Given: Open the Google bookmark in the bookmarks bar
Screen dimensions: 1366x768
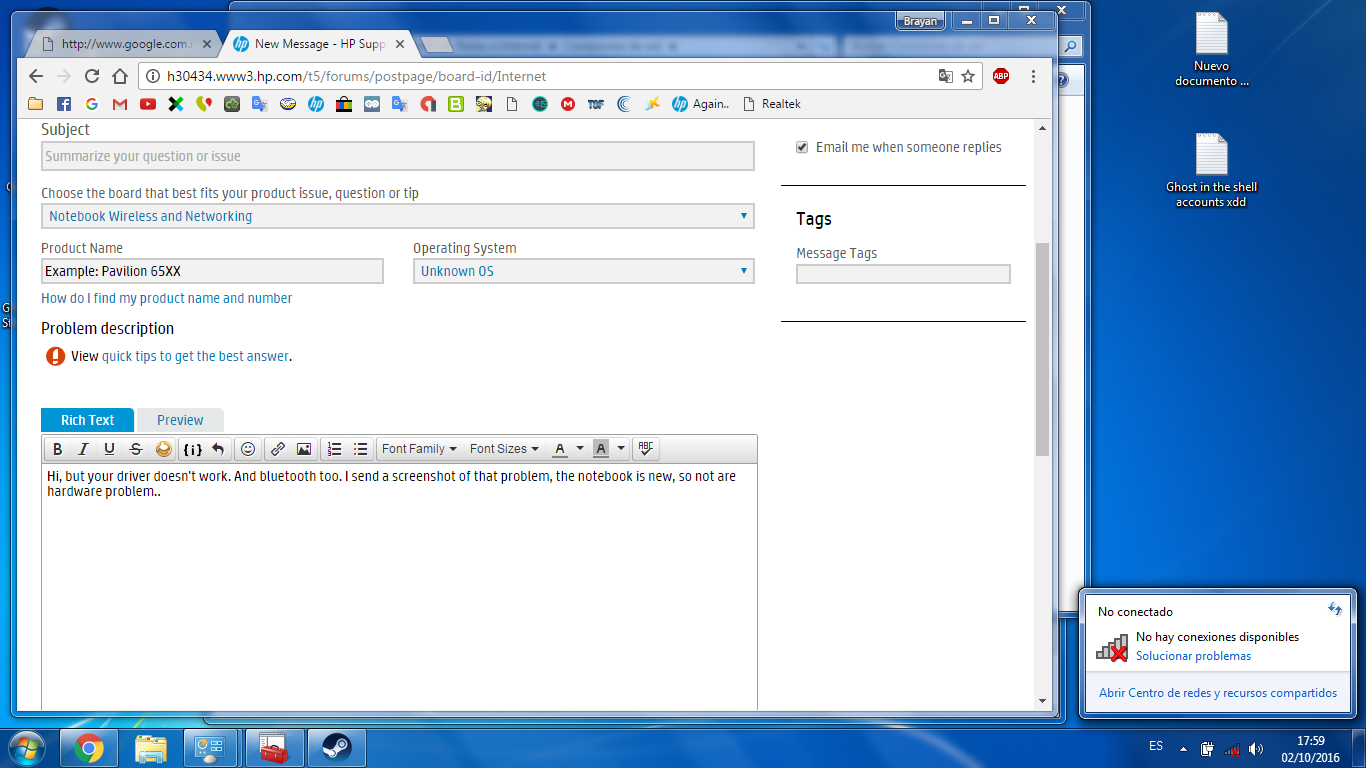Looking at the screenshot, I should coord(92,104).
